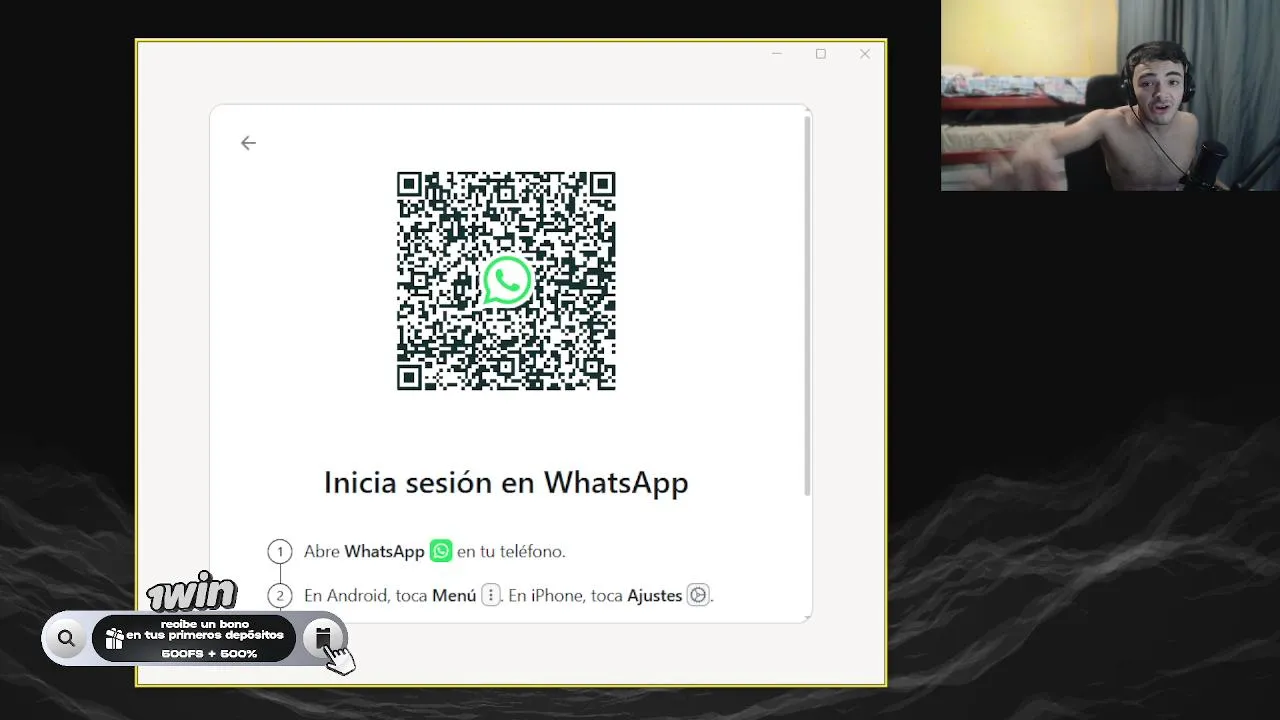Viewport: 1280px width, 720px height.
Task: Click the "En Android, toca Menú" text
Action: click(x=390, y=595)
